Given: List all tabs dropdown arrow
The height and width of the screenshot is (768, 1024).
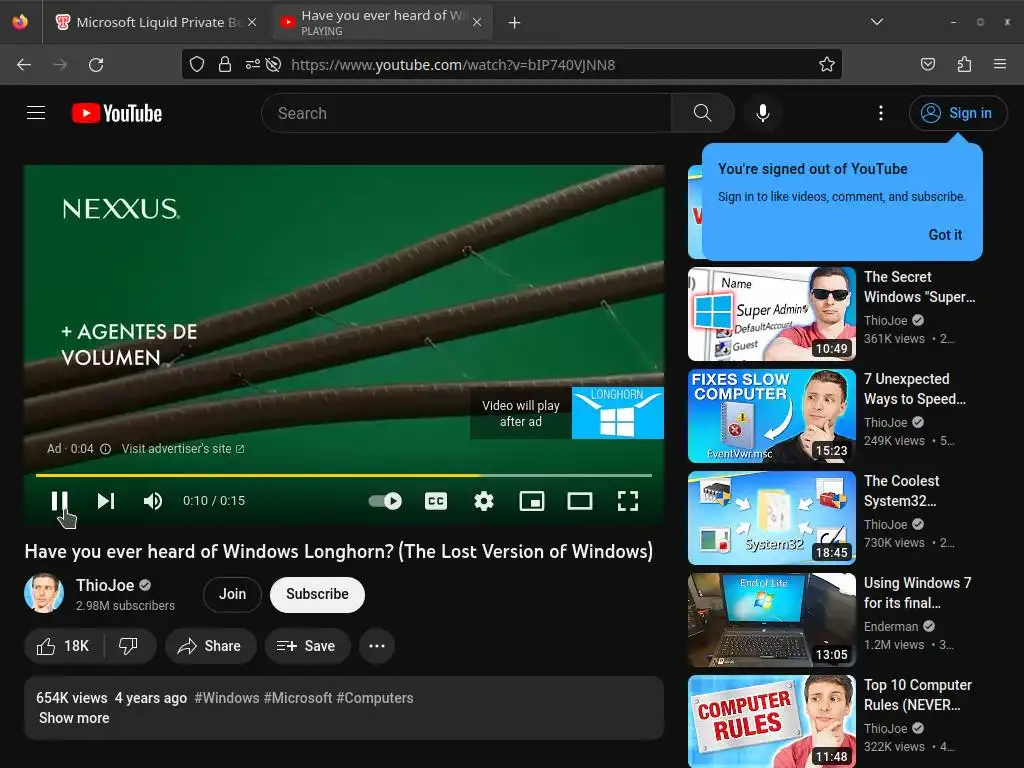Looking at the screenshot, I should (x=876, y=22).
